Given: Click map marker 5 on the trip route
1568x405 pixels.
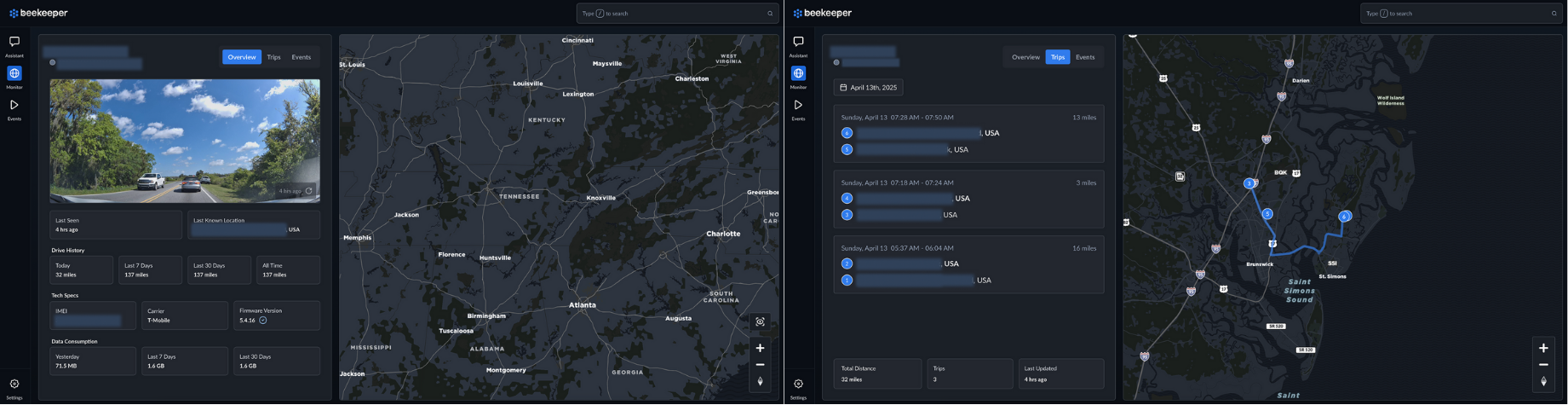Looking at the screenshot, I should click(x=1267, y=214).
